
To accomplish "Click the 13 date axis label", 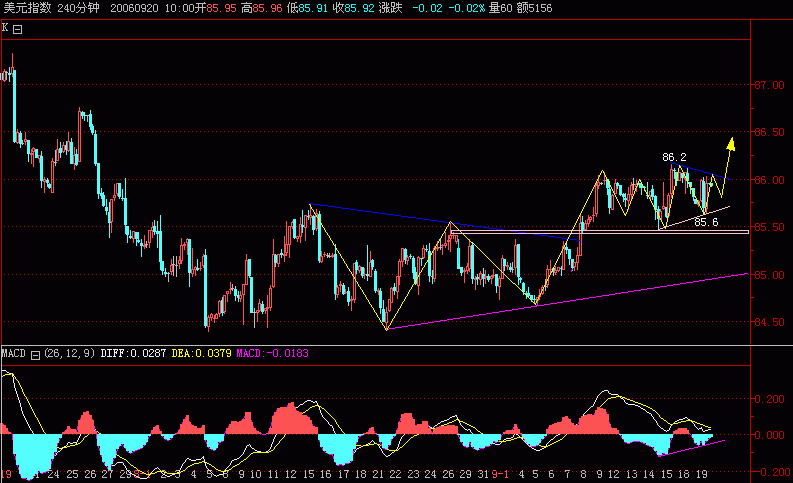I will coord(631,474).
